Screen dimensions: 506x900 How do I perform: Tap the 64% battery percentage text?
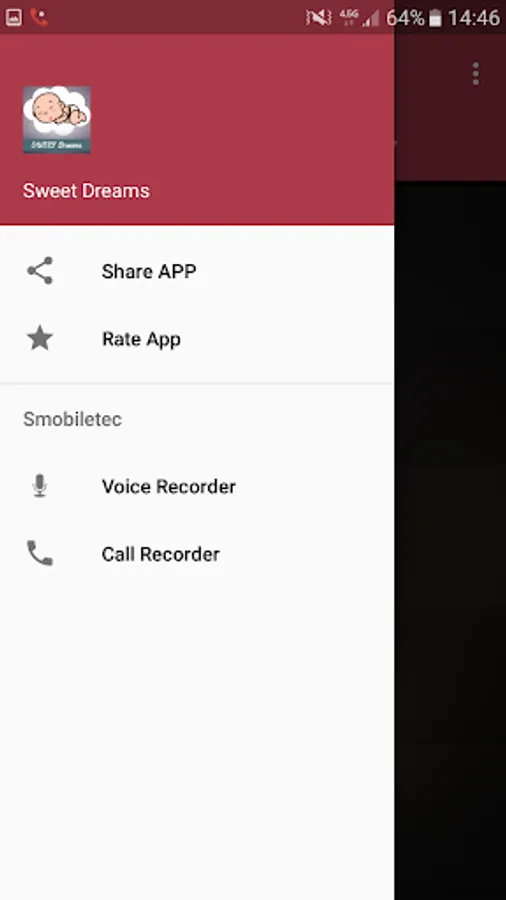405,18
